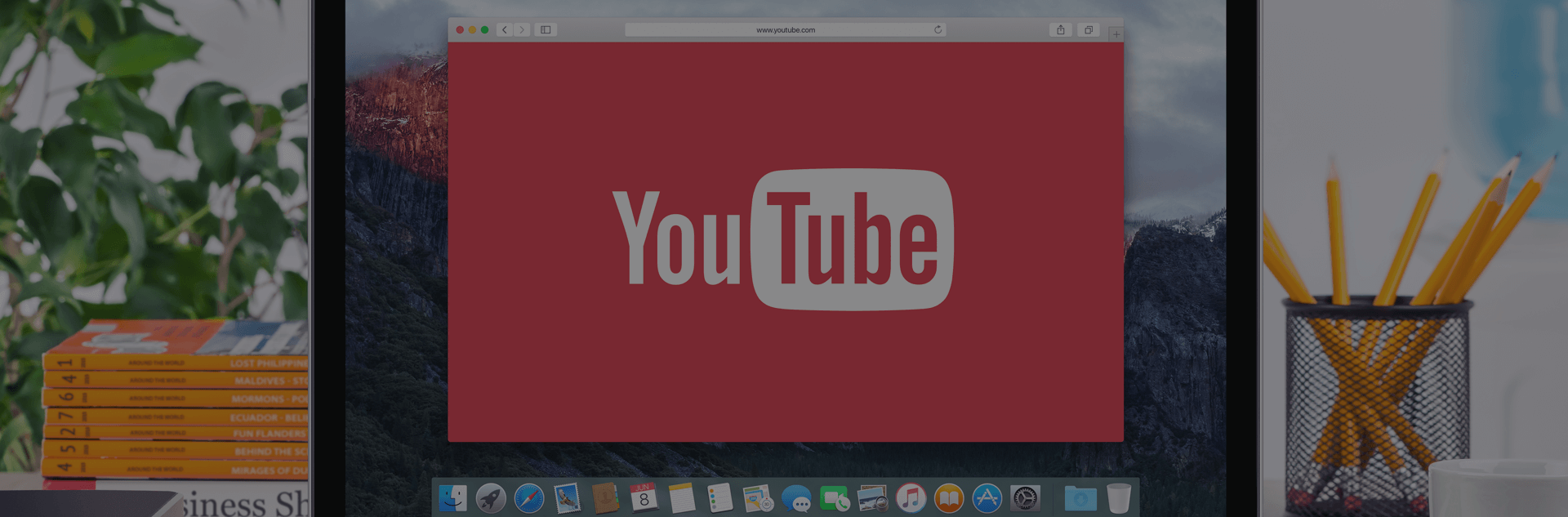Open Preview from the Dock

pos(872,498)
